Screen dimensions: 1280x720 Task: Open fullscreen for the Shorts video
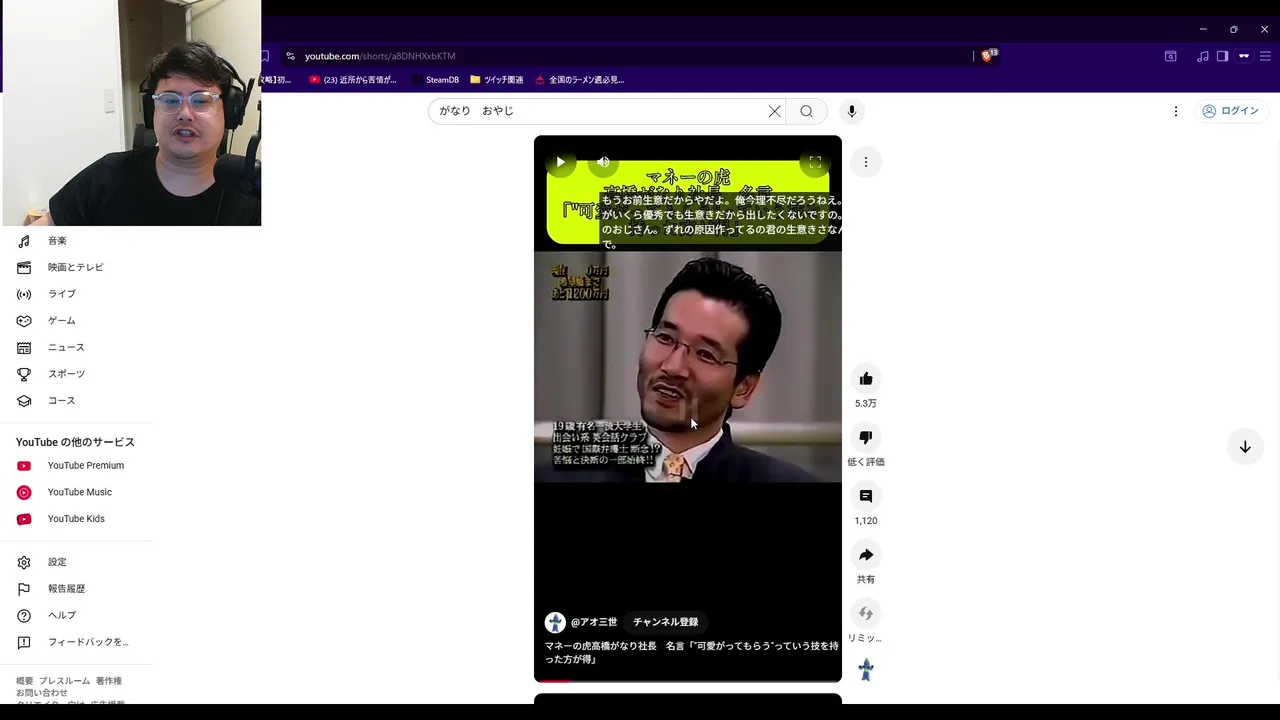(x=815, y=162)
